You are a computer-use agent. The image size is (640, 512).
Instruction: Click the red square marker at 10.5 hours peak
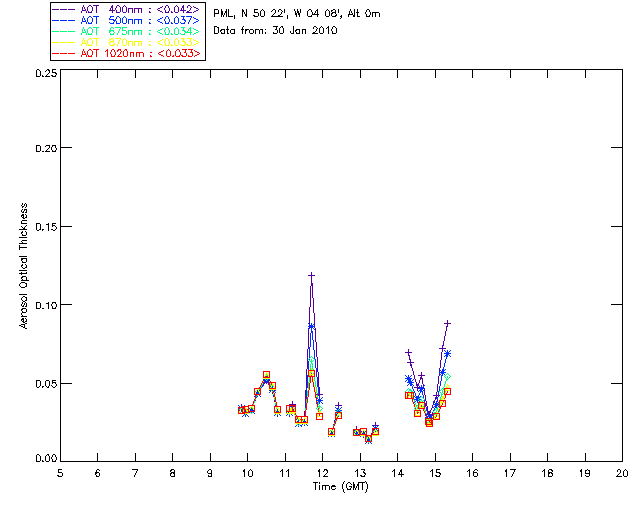267,375
